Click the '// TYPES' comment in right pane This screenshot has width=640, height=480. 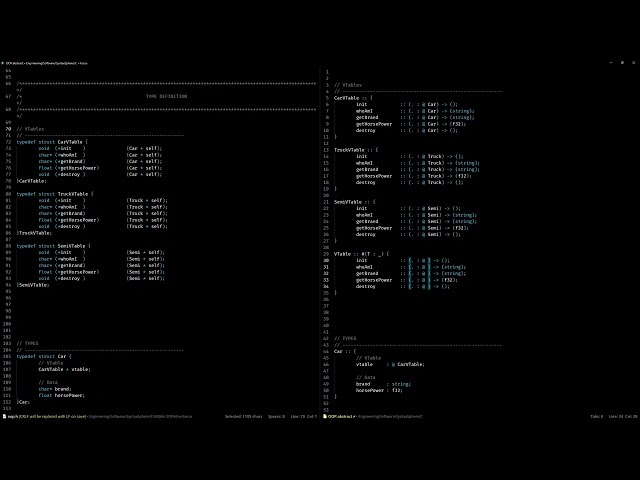(x=345, y=338)
